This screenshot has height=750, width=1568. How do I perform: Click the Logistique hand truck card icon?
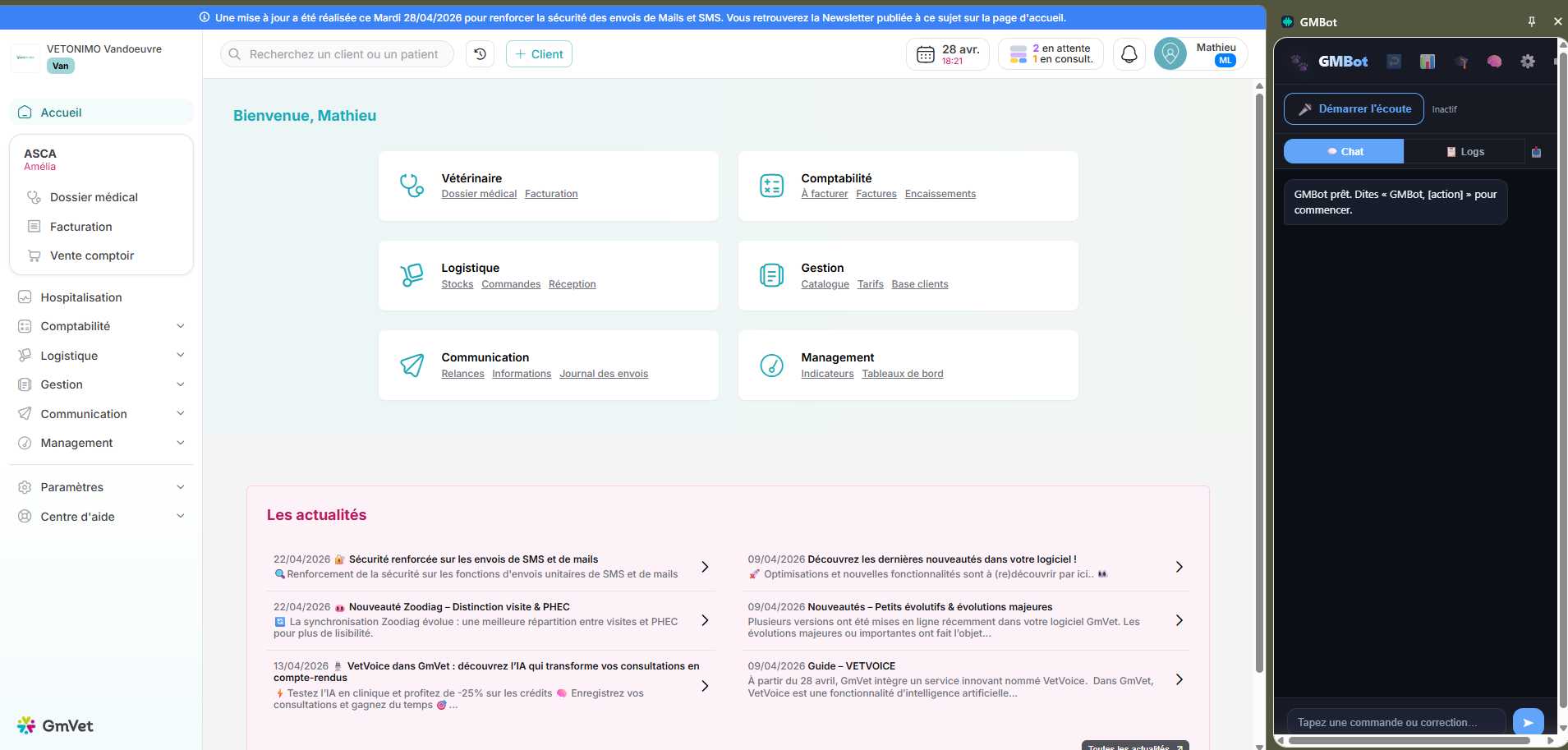point(412,275)
